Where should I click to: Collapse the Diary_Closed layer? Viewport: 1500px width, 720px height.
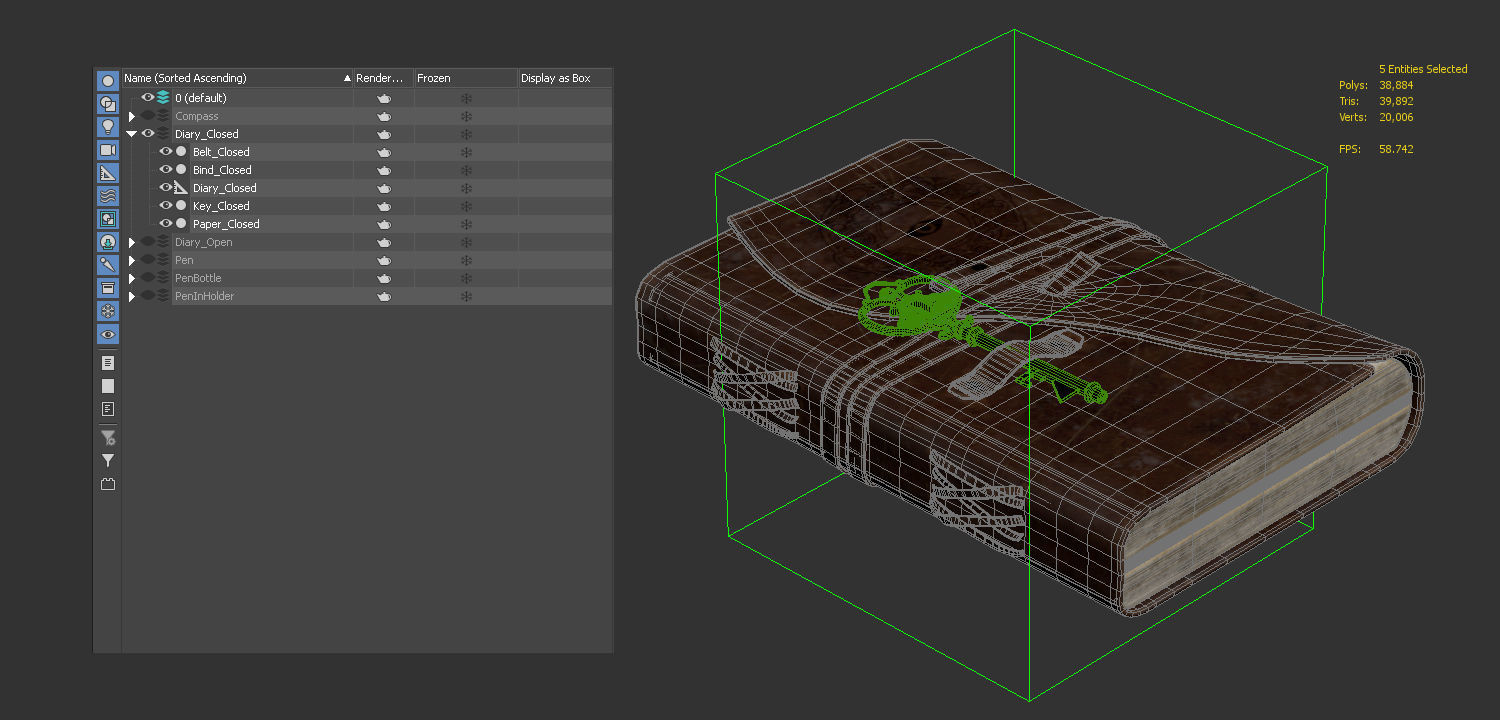click(132, 134)
